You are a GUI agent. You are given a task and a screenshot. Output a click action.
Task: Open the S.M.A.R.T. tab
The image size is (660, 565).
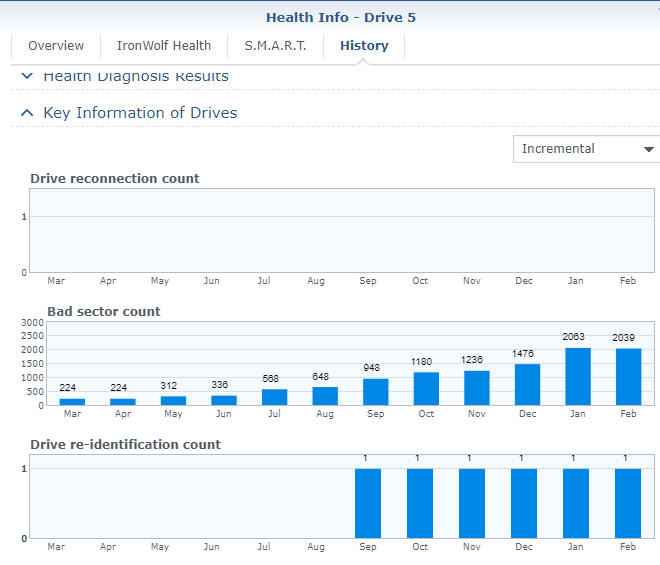point(275,45)
